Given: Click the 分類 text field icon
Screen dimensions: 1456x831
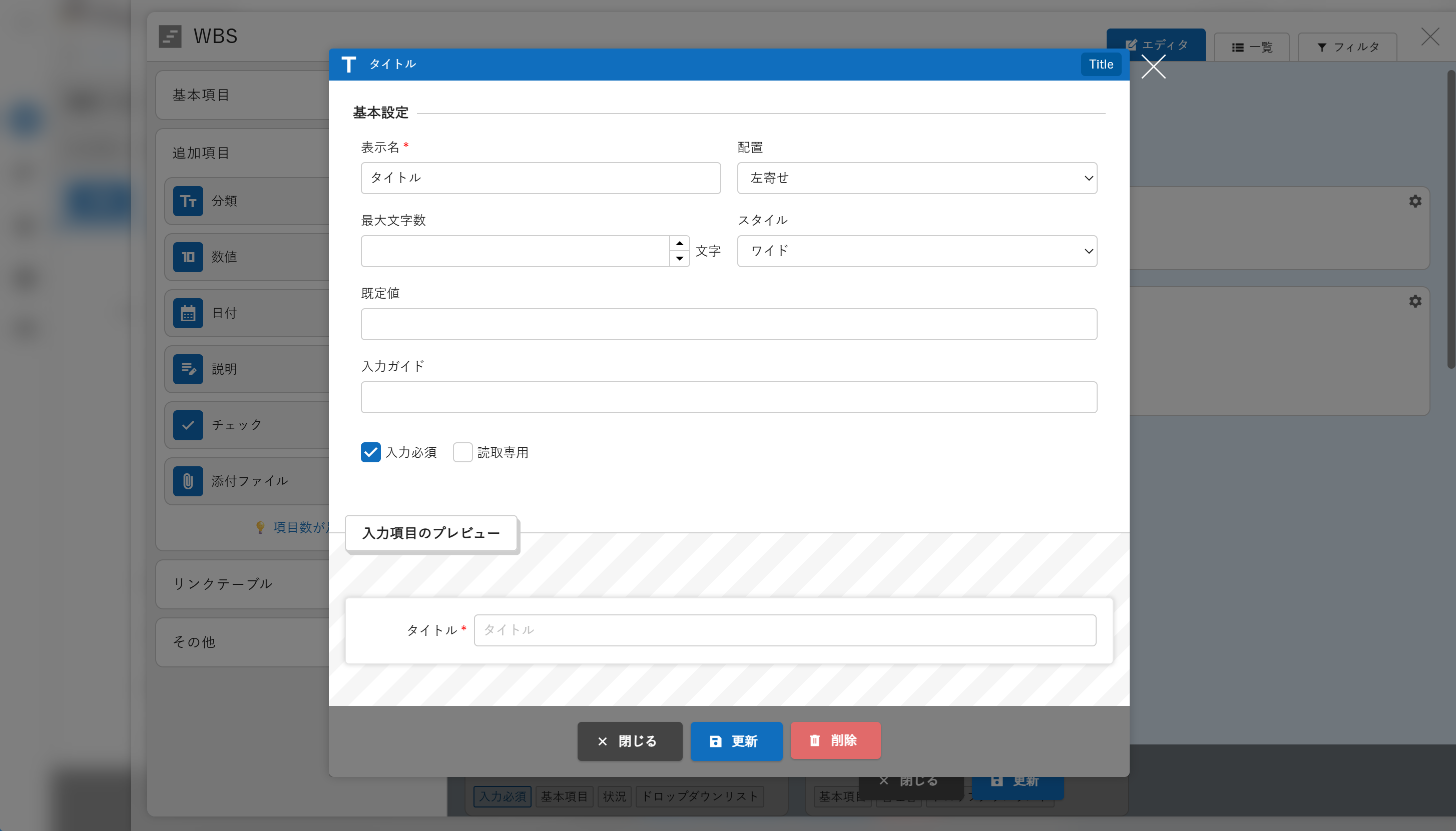Looking at the screenshot, I should point(188,201).
